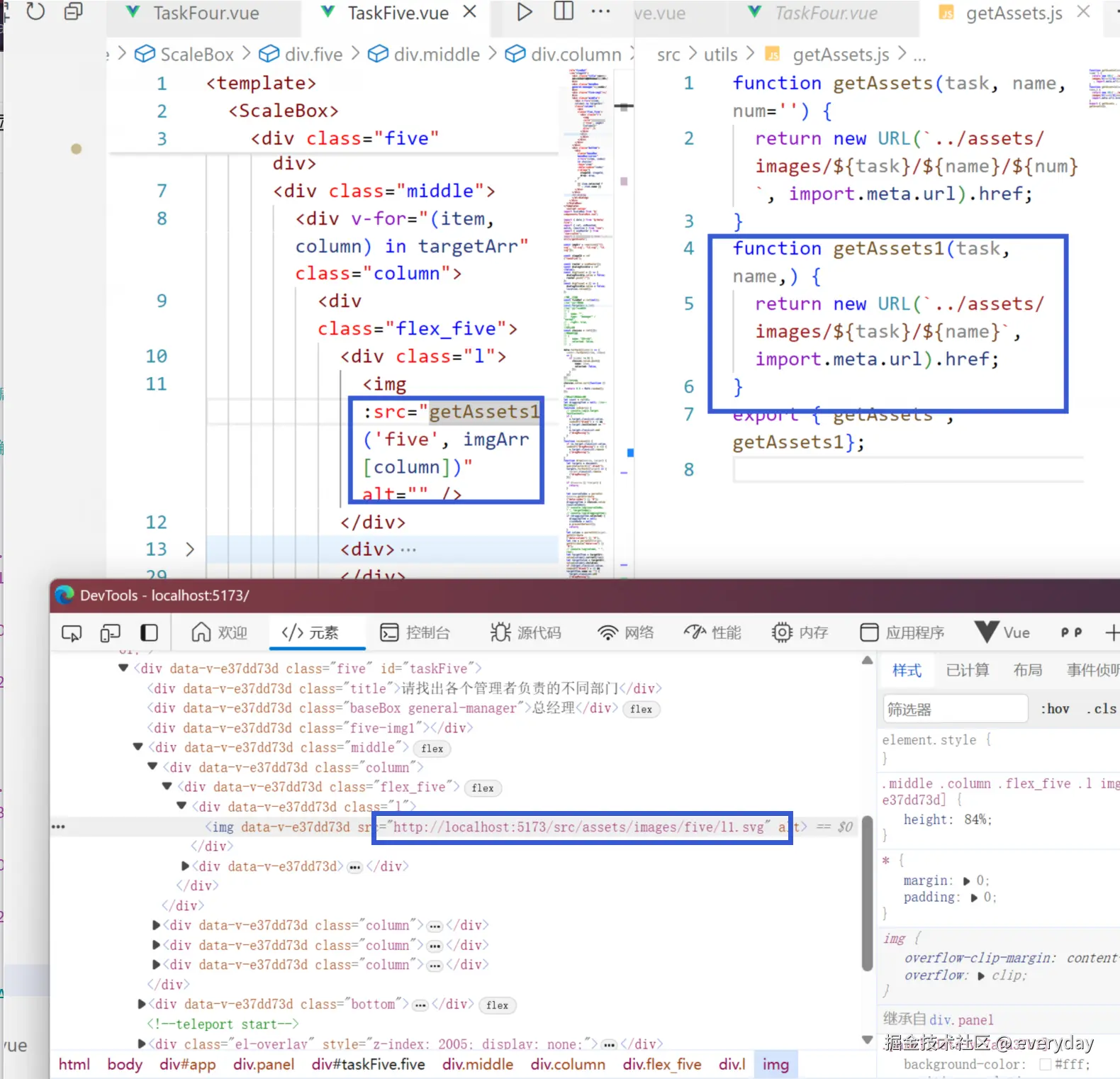Toggle device emulation in DevTools
1120x1079 pixels.
point(110,633)
